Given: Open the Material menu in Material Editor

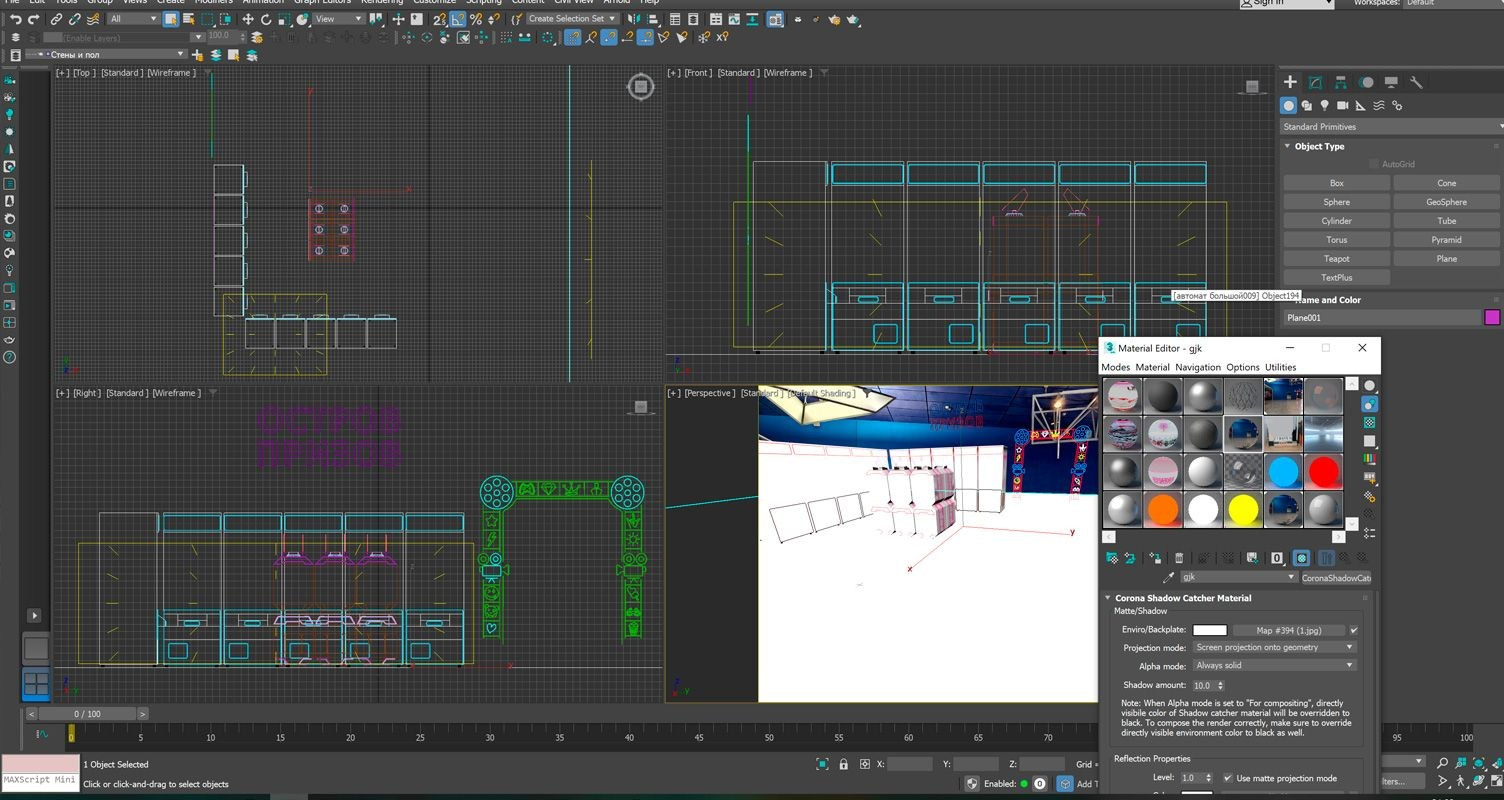Looking at the screenshot, I should coord(1152,367).
